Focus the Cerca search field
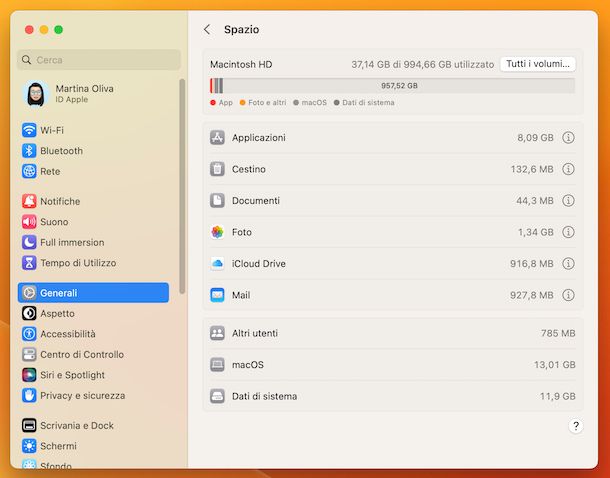The height and width of the screenshot is (478, 610). [99, 60]
